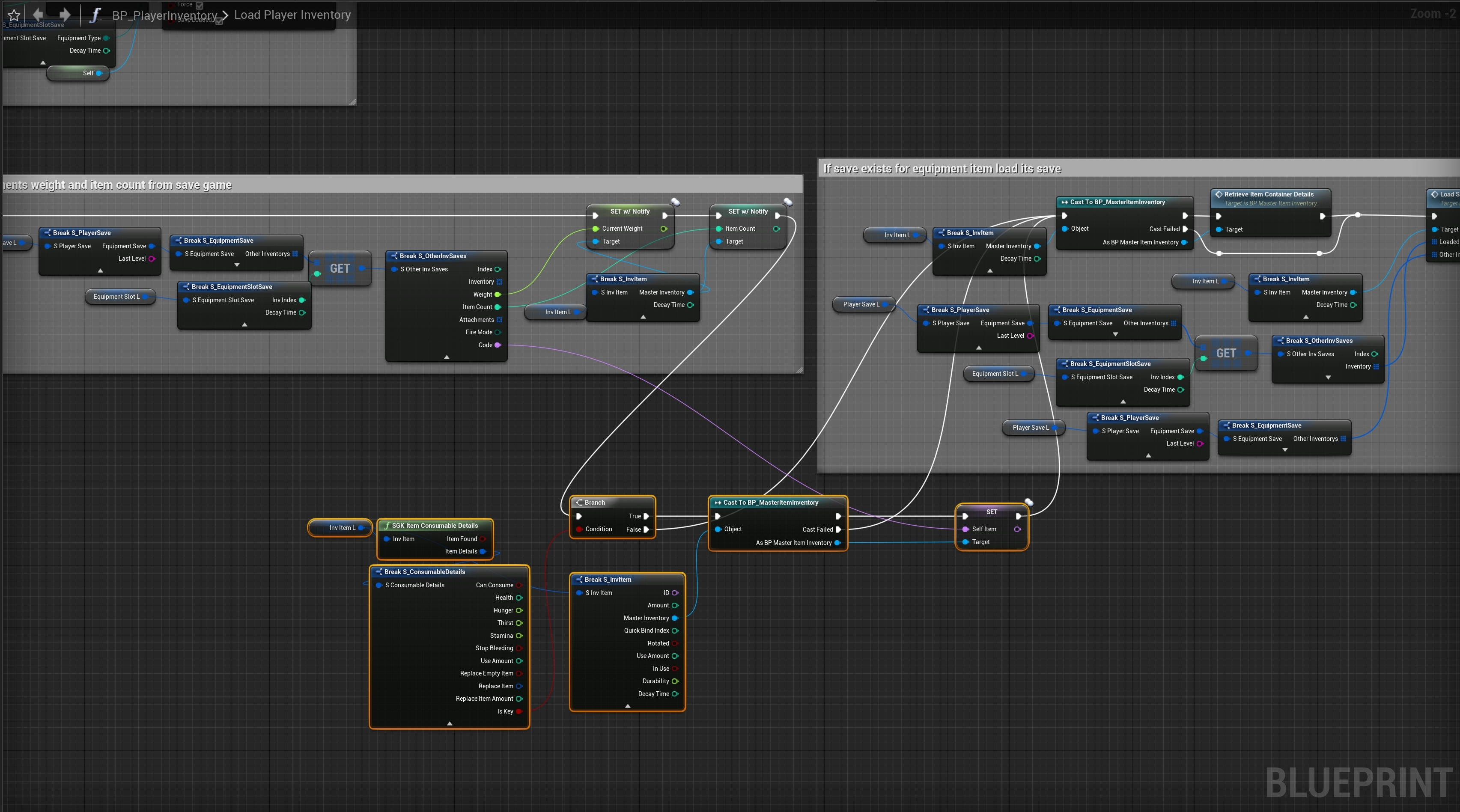Click the Can Consume boolean pin
Viewport: 1460px width, 812px height.
(x=518, y=585)
